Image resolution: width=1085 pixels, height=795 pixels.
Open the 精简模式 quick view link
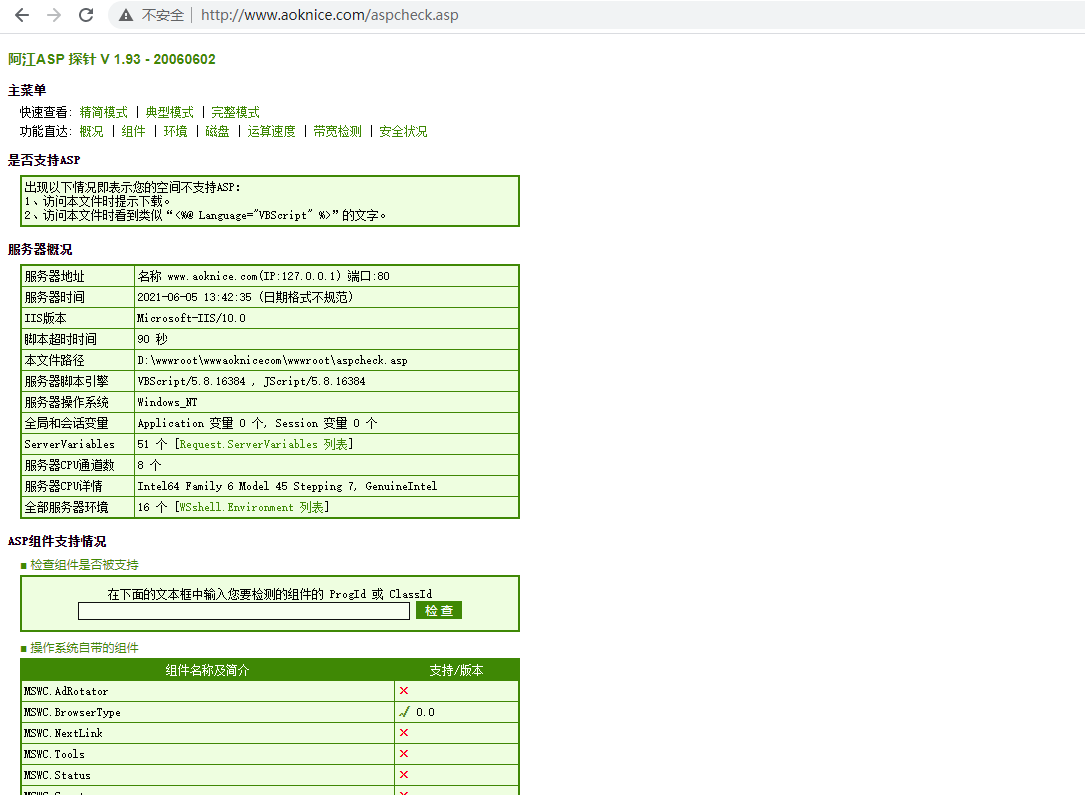tap(104, 112)
